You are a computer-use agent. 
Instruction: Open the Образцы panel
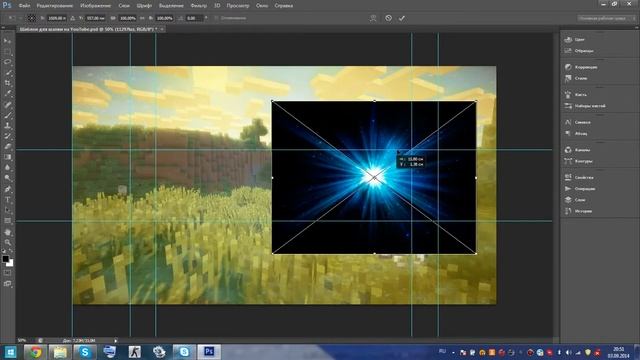pos(579,51)
